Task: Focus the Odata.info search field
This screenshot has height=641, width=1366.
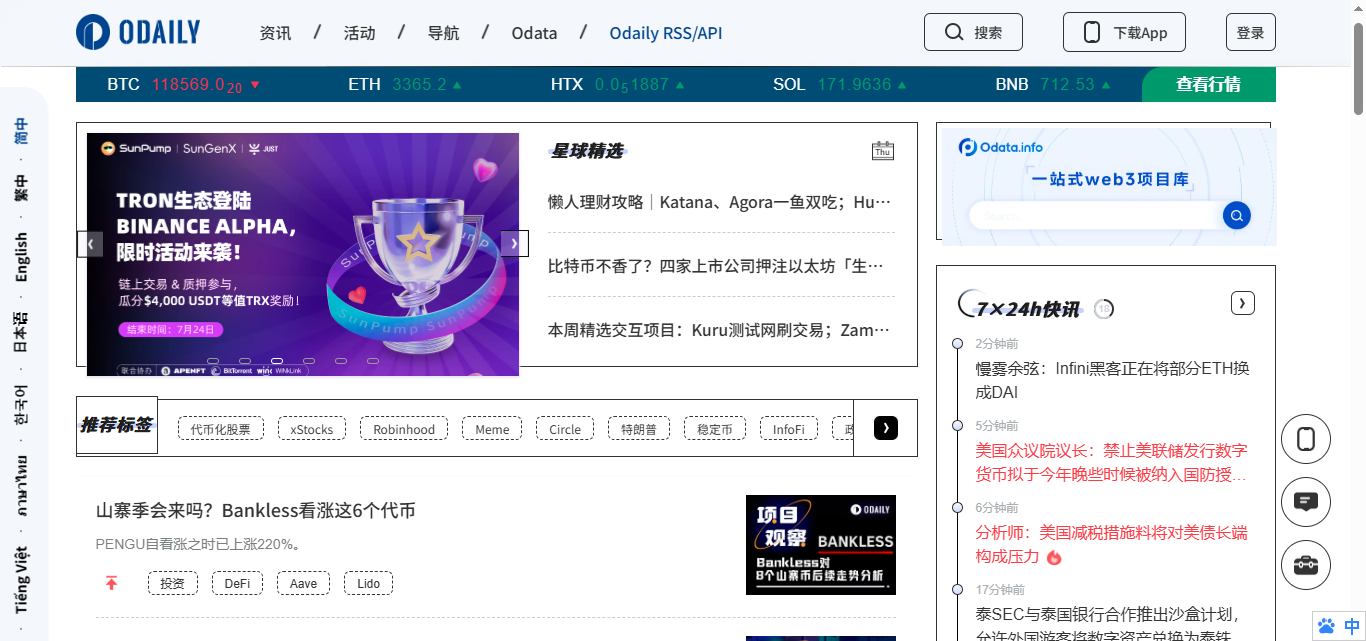Action: click(1095, 215)
